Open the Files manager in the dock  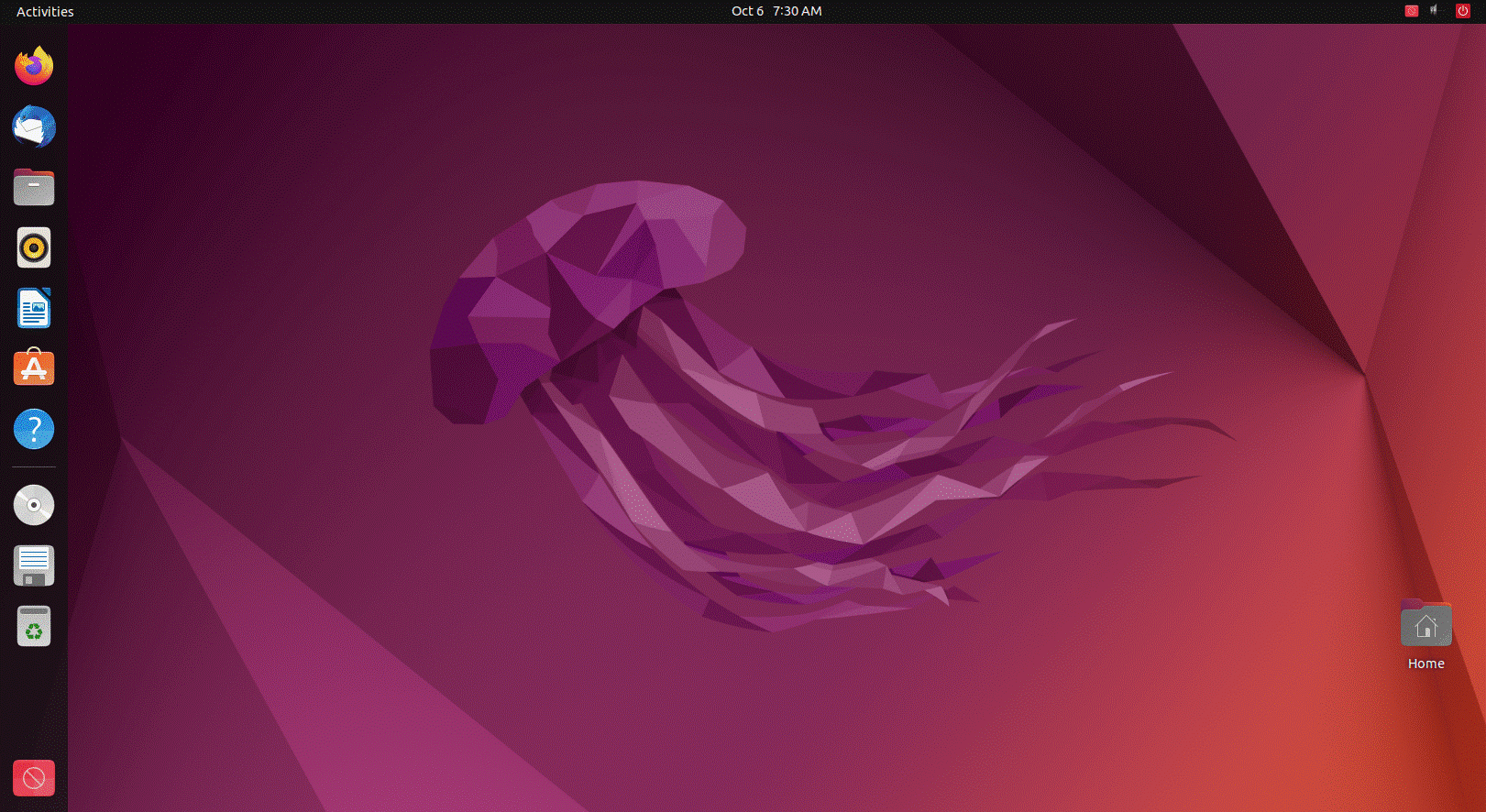[34, 187]
